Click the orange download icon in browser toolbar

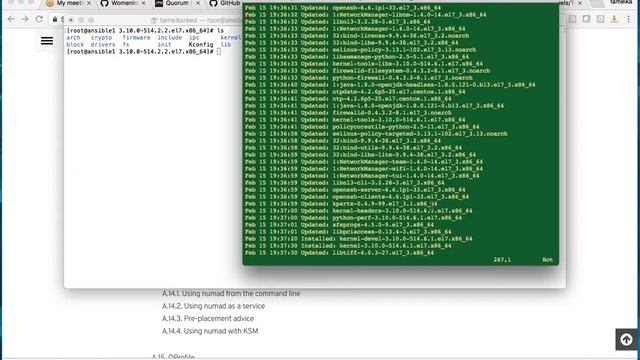click(x=614, y=19)
